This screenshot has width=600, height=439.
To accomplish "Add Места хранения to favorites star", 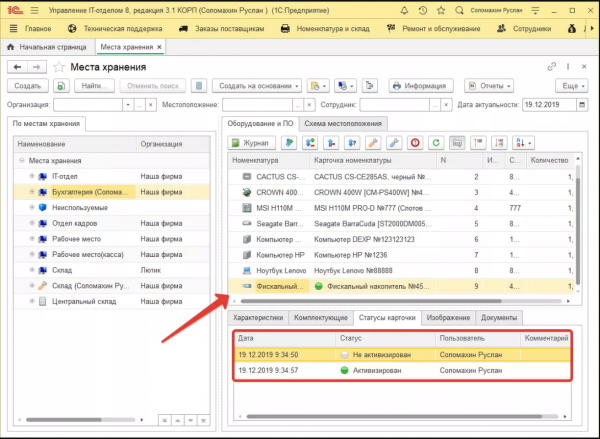I will 59,67.
